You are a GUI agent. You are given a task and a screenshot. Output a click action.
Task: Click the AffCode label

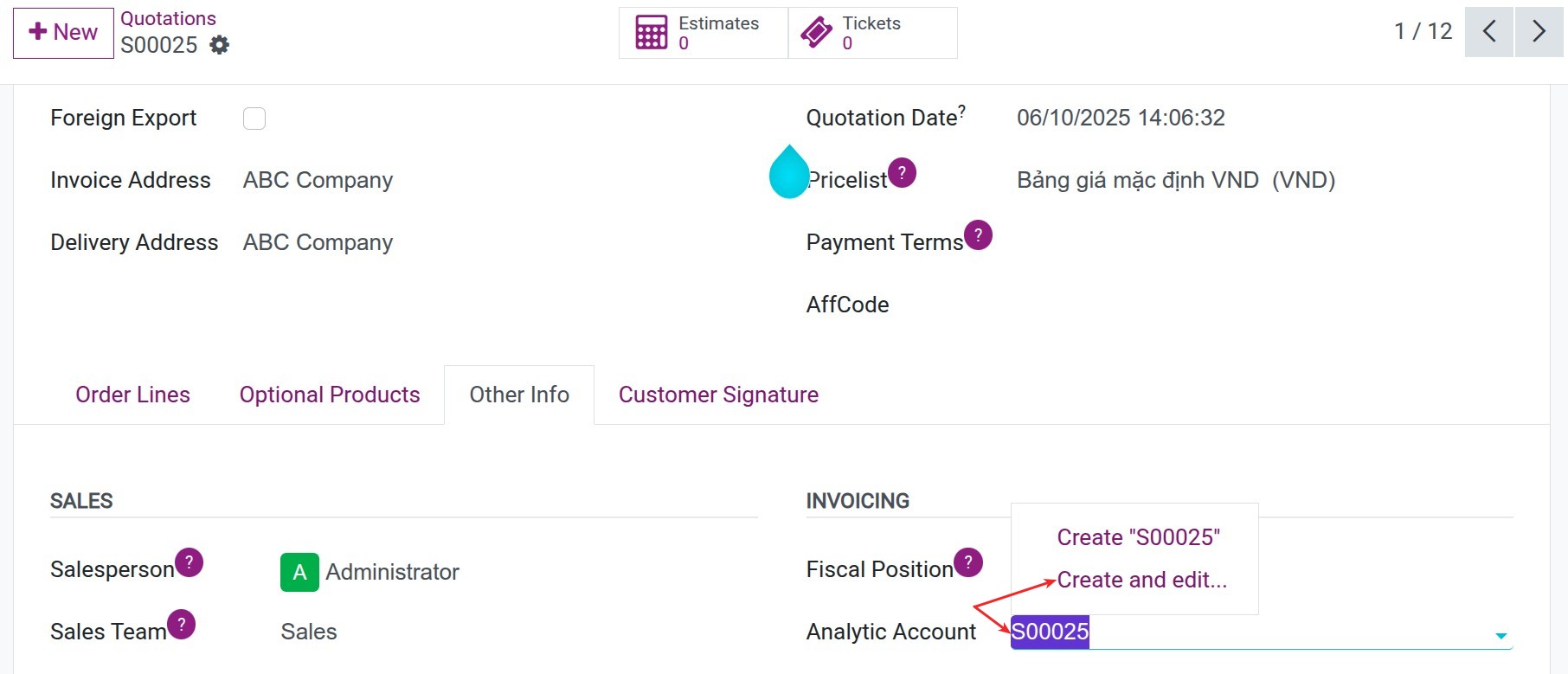pyautogui.click(x=847, y=305)
